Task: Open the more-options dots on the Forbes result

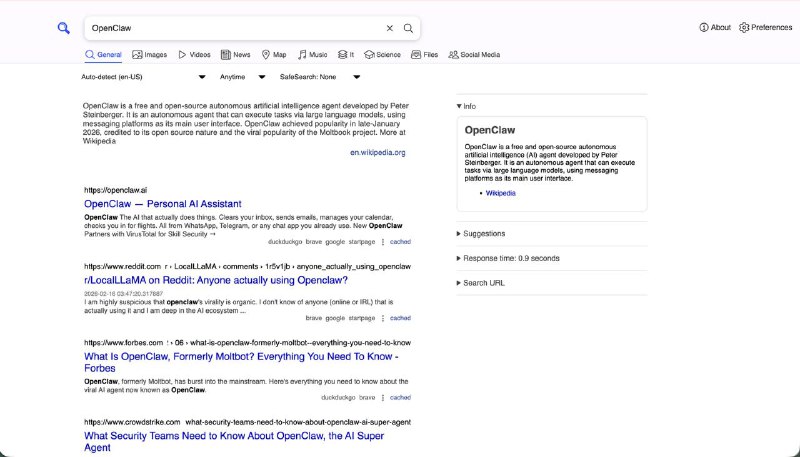Action: (x=383, y=397)
